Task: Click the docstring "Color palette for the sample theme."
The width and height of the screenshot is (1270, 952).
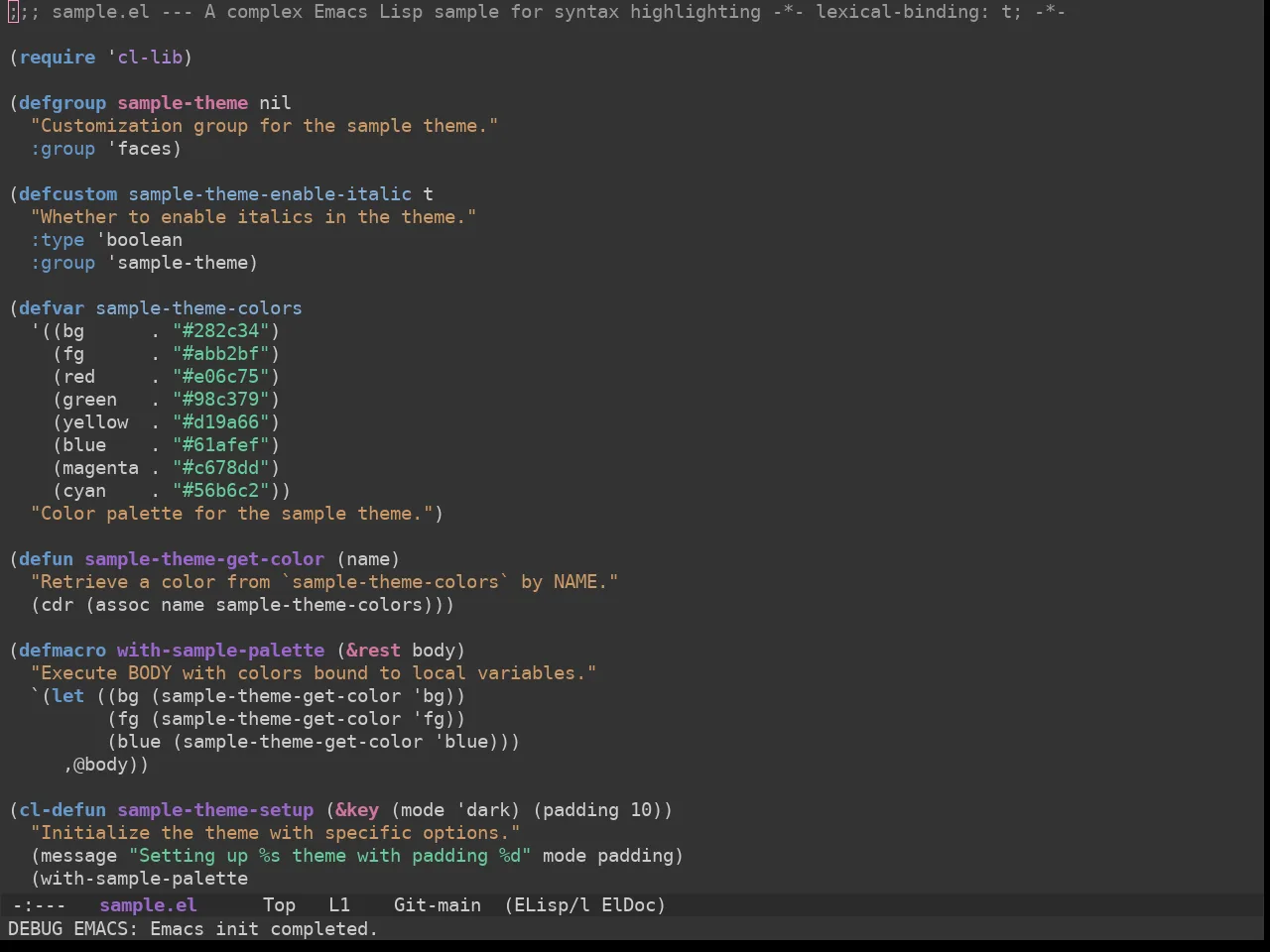Action: point(232,514)
